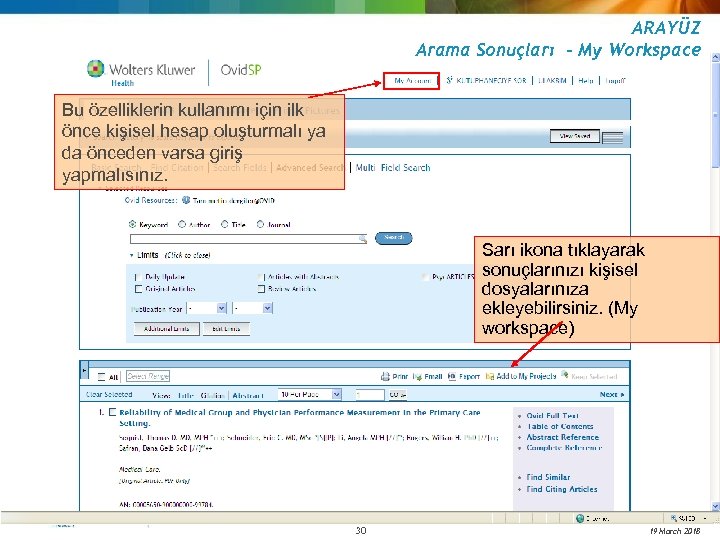Tick the Review Articles checkbox
720x540 pixels.
(x=261, y=289)
